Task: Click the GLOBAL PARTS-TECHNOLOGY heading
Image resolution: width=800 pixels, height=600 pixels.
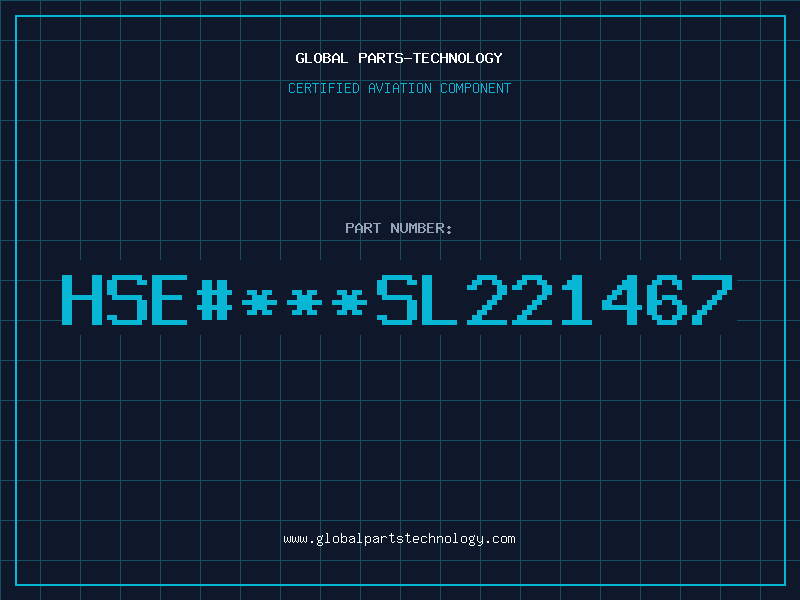Action: (x=399, y=58)
